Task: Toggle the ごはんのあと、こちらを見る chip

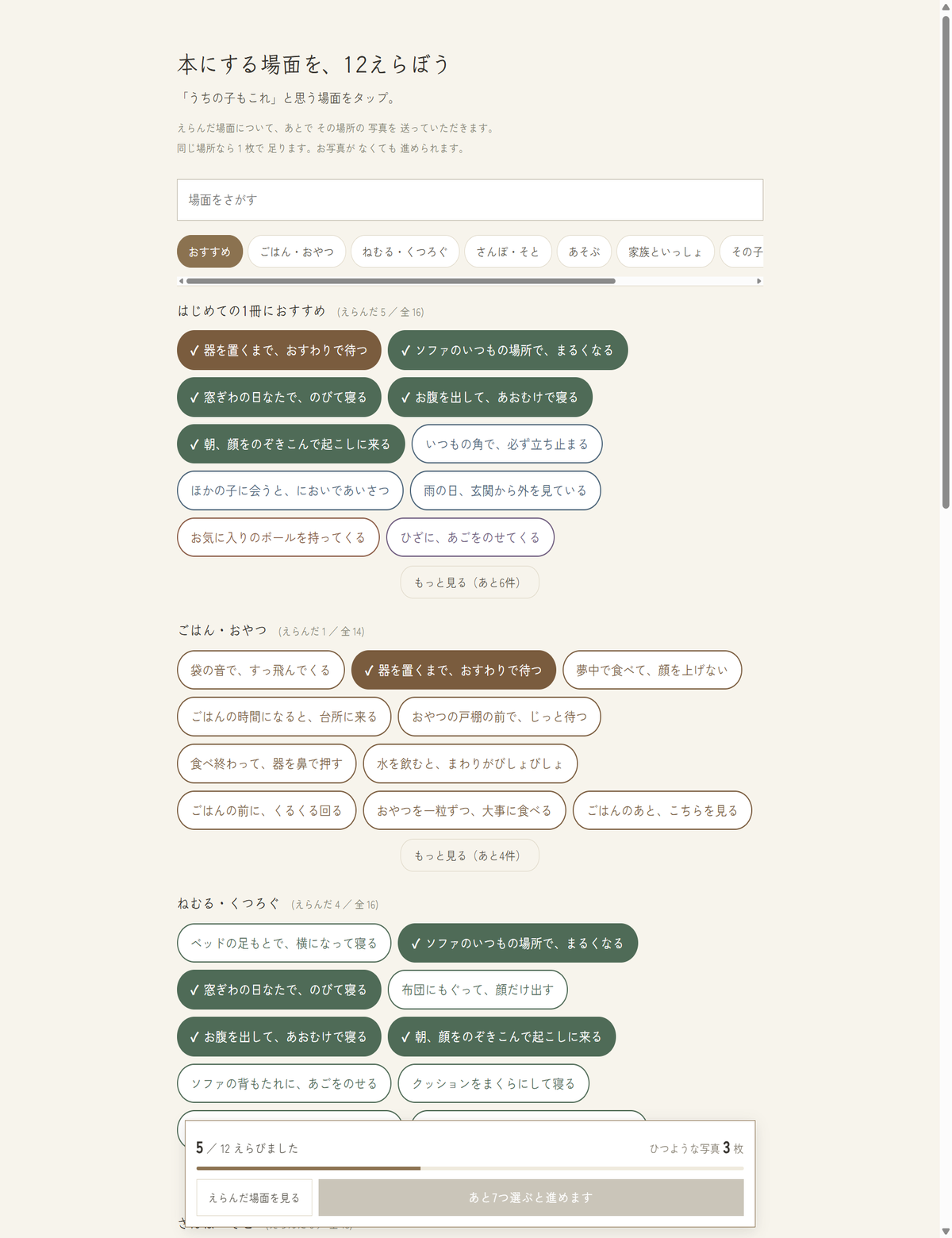Action: [x=662, y=810]
